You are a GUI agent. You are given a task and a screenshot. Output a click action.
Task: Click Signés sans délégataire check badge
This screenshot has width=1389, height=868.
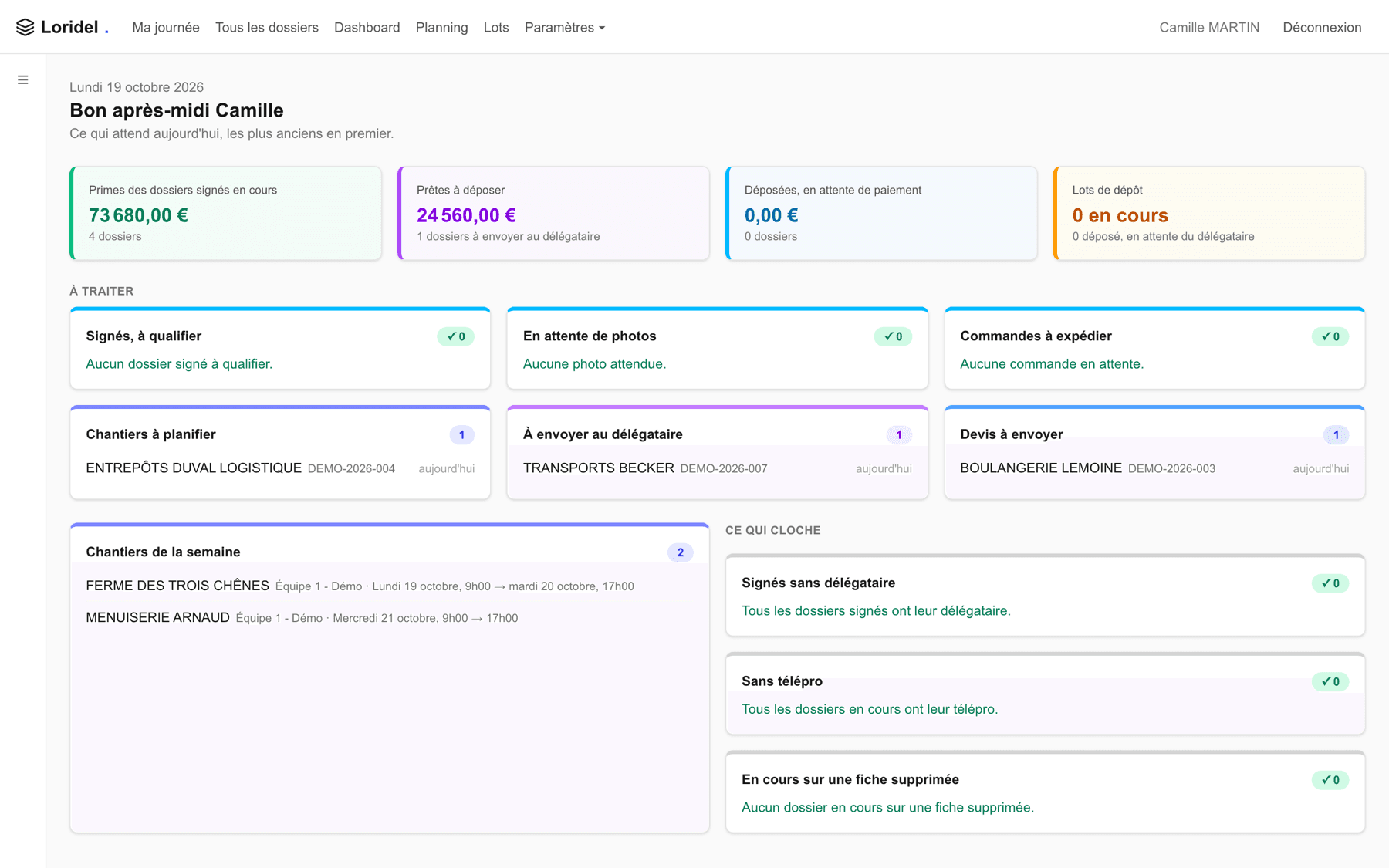(x=1330, y=583)
